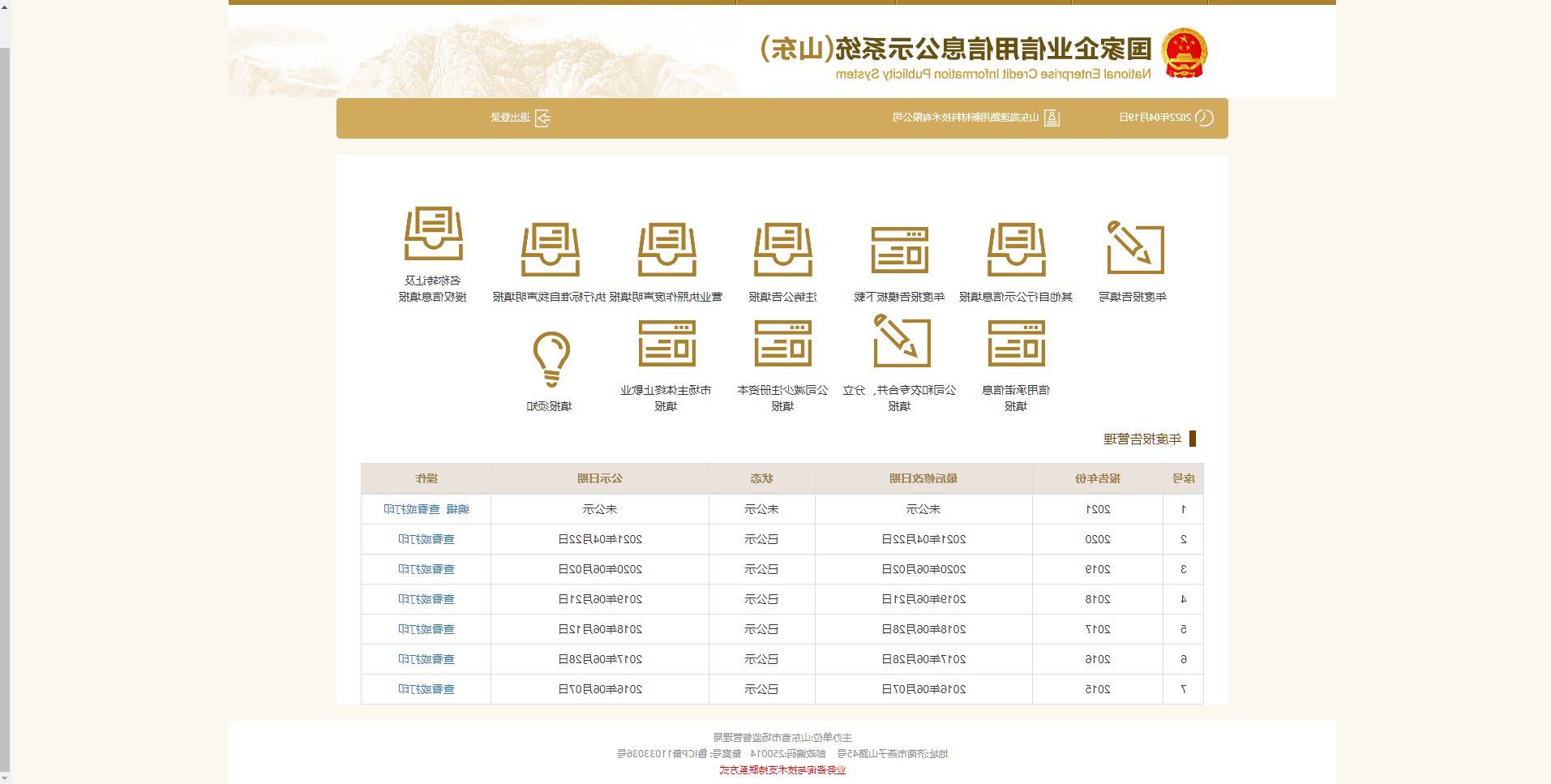
Task: Open the 年度报告填写 pencil icon
Action: click(x=1135, y=248)
